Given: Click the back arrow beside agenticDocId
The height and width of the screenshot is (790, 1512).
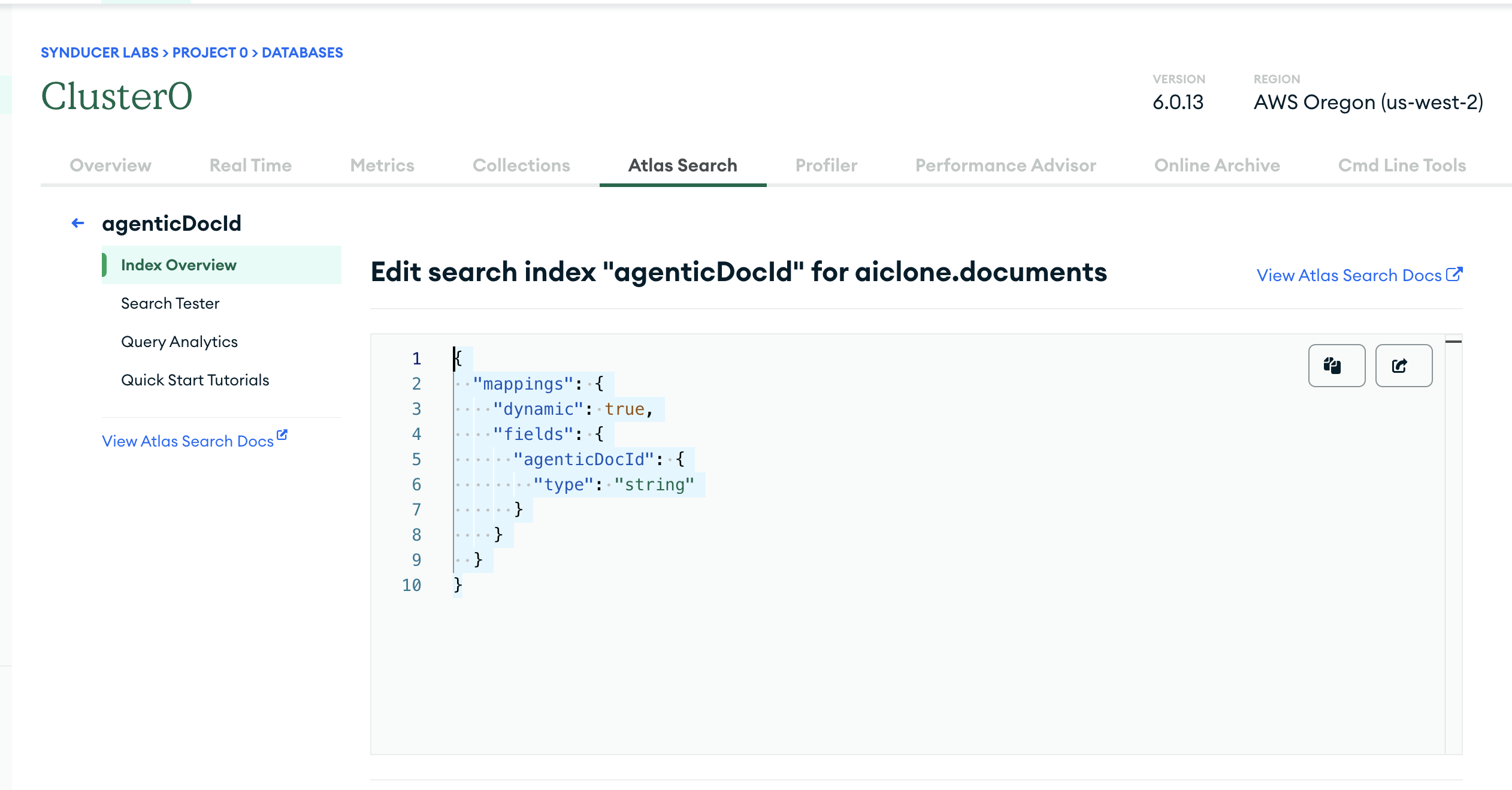Looking at the screenshot, I should (x=78, y=224).
